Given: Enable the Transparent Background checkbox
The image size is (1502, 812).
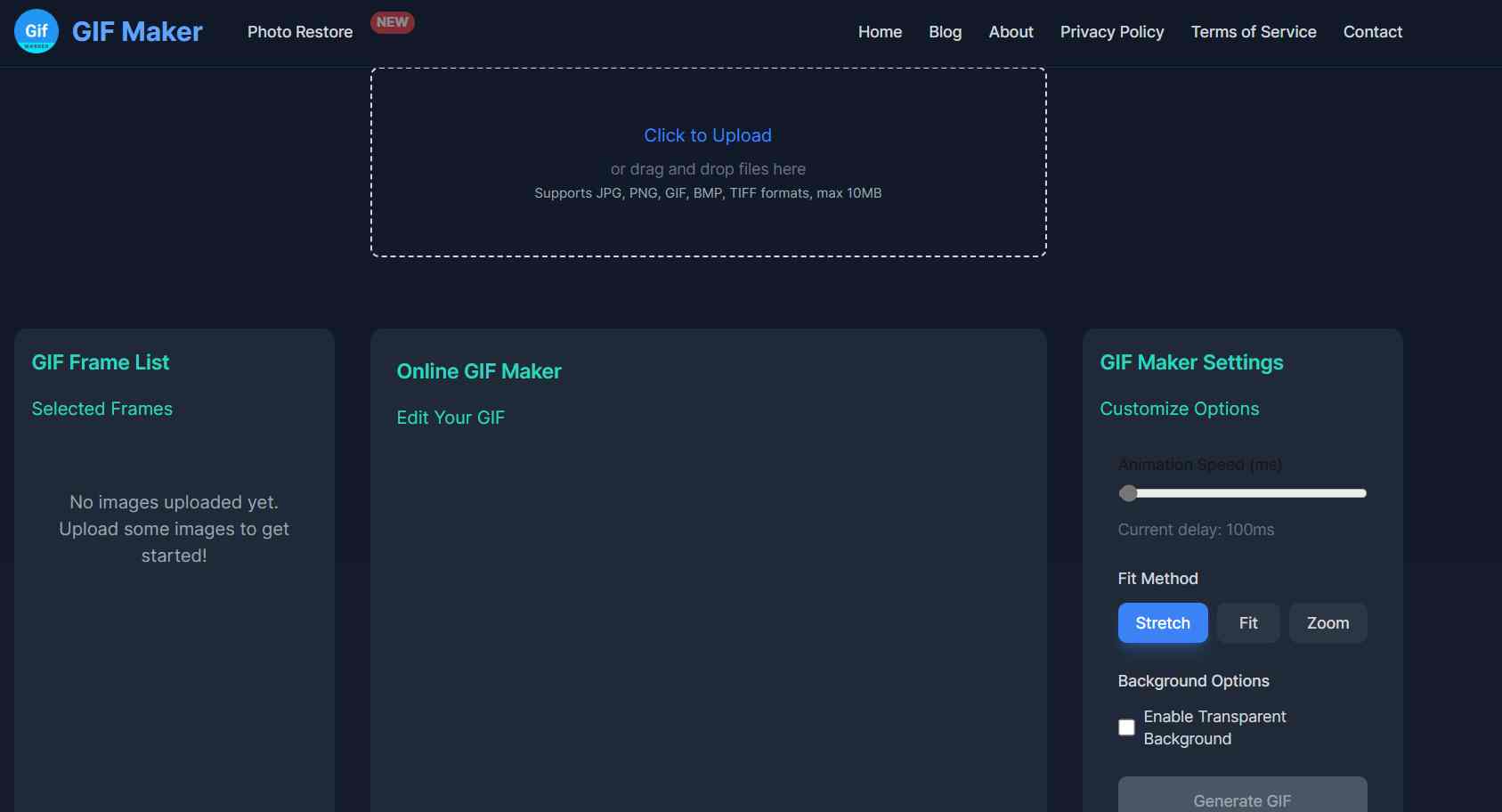Looking at the screenshot, I should pos(1126,727).
